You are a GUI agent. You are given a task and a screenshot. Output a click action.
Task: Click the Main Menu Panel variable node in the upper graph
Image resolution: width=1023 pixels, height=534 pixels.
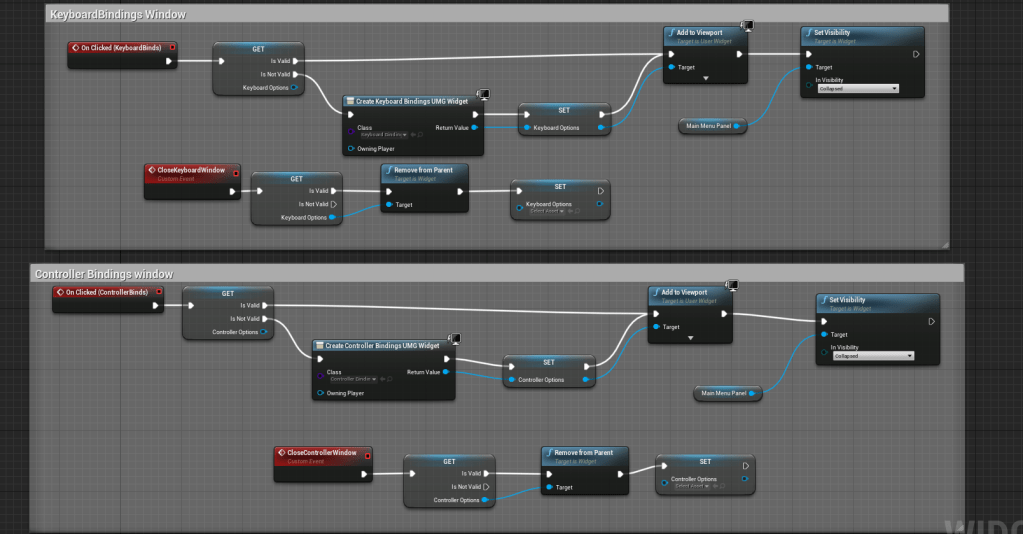pos(714,126)
